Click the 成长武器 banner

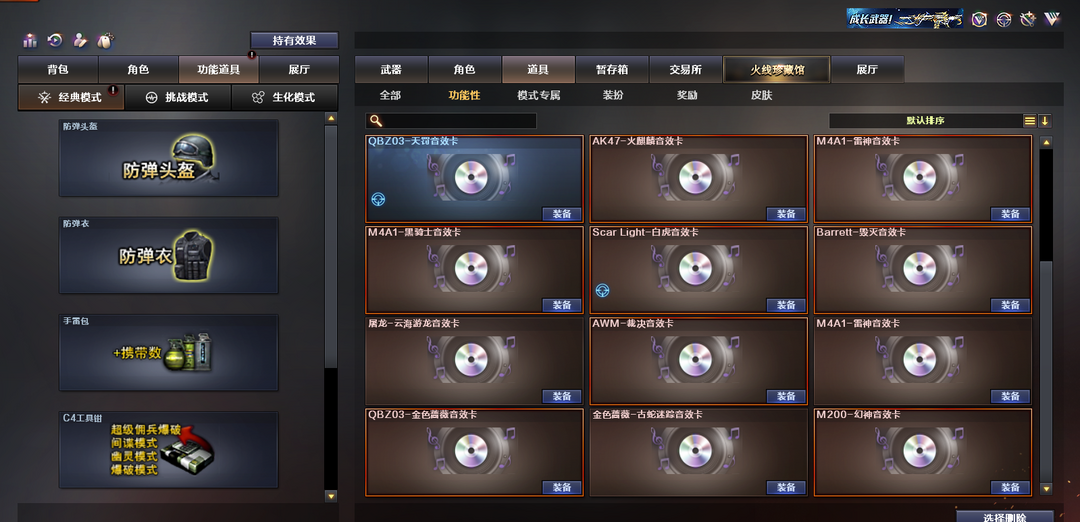point(904,19)
